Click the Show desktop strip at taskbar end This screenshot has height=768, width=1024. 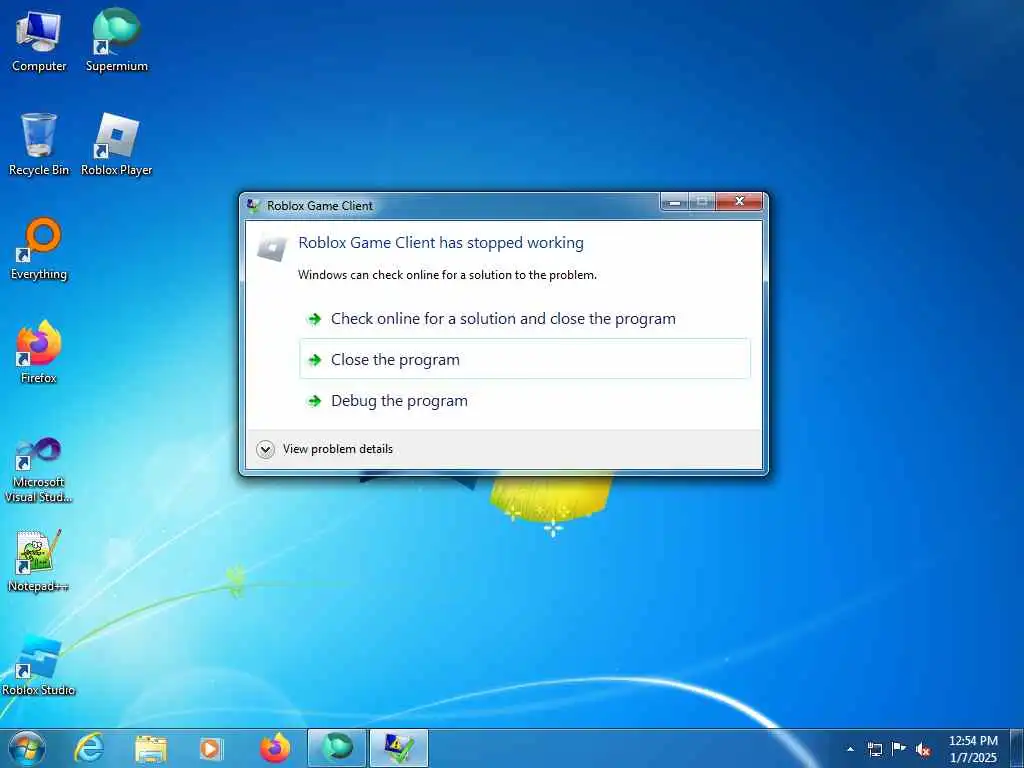(1017, 748)
